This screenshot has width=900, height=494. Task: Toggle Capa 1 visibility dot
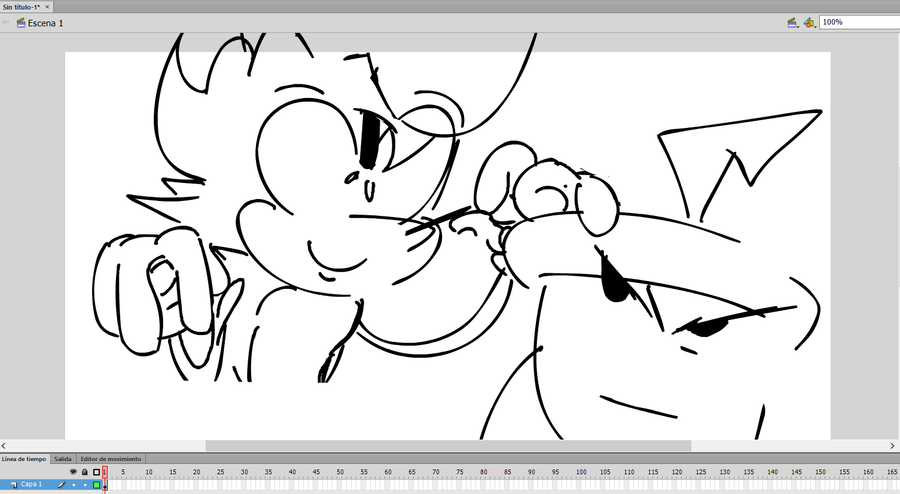(73, 485)
